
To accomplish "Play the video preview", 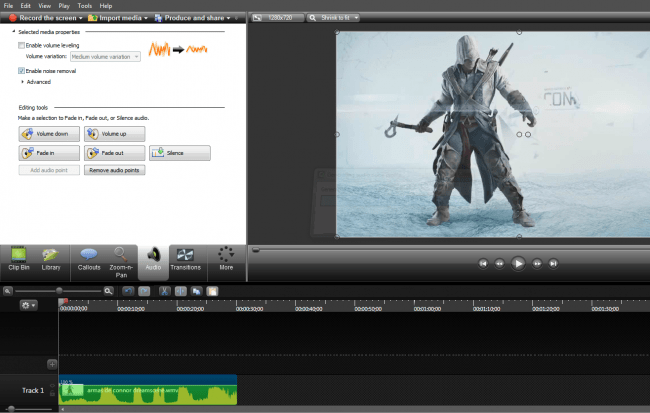I will pyautogui.click(x=518, y=263).
